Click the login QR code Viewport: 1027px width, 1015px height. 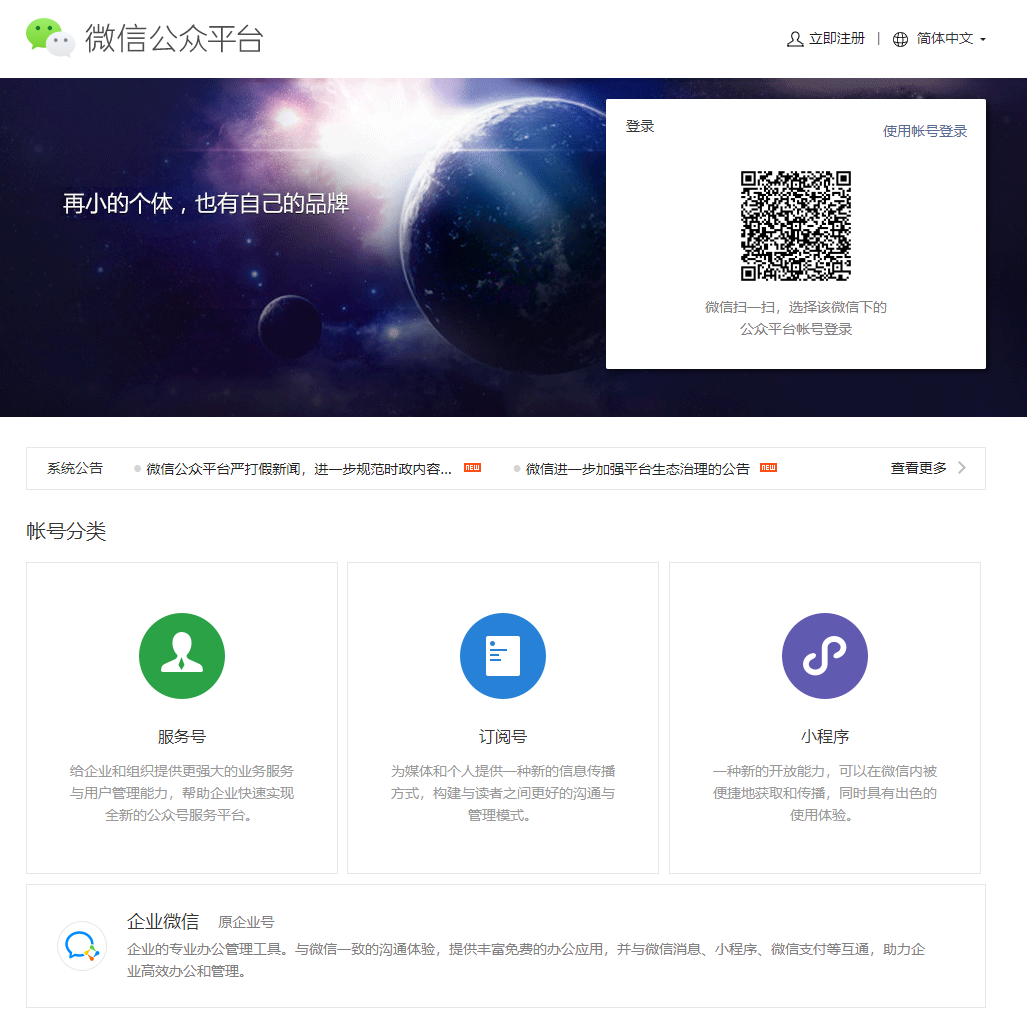(795, 226)
